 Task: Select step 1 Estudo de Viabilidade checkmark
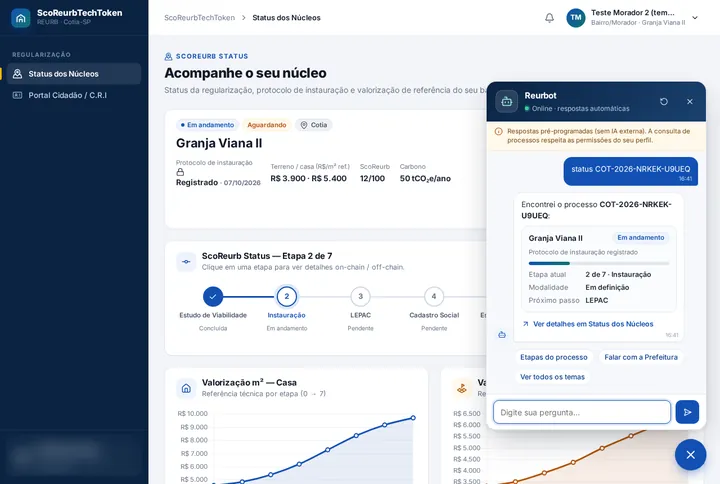click(213, 297)
